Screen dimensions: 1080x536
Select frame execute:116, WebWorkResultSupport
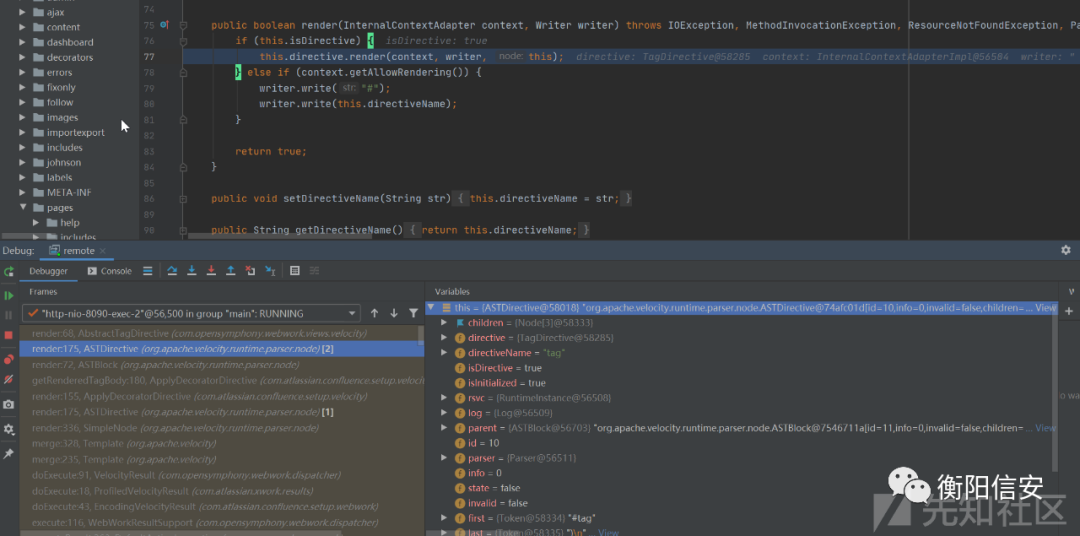tap(222, 523)
